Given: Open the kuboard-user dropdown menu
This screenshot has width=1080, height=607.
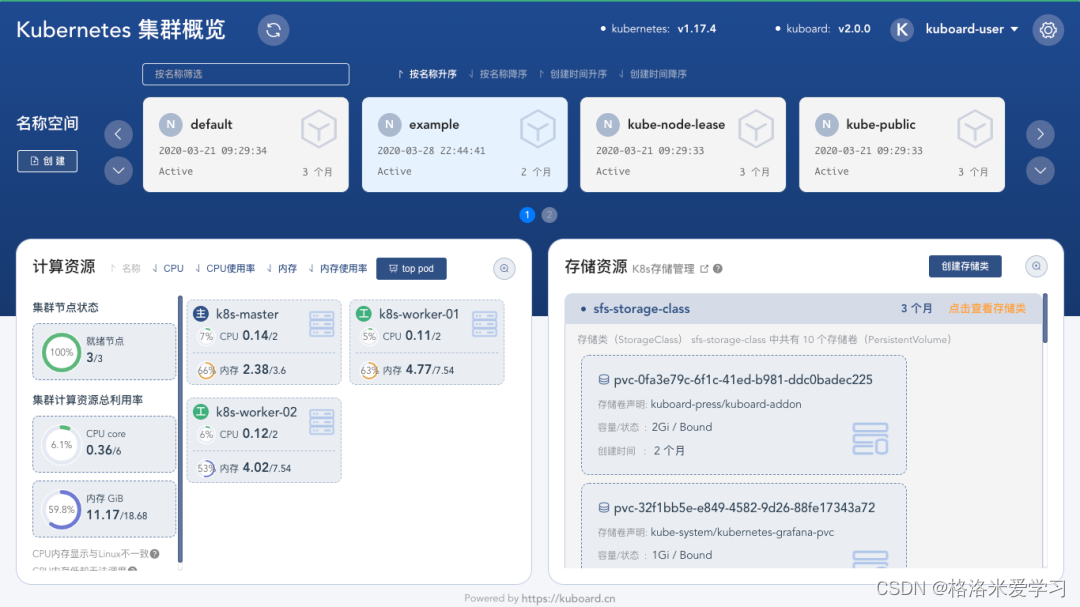Looking at the screenshot, I should 970,30.
